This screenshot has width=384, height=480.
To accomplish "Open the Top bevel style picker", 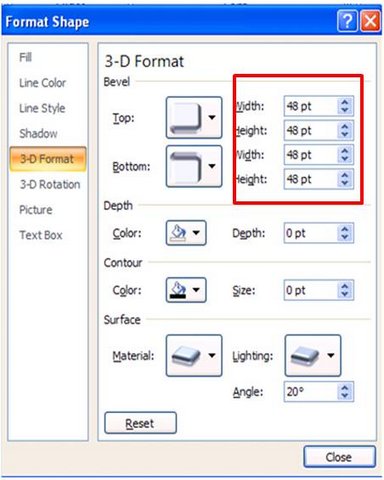I will (194, 118).
